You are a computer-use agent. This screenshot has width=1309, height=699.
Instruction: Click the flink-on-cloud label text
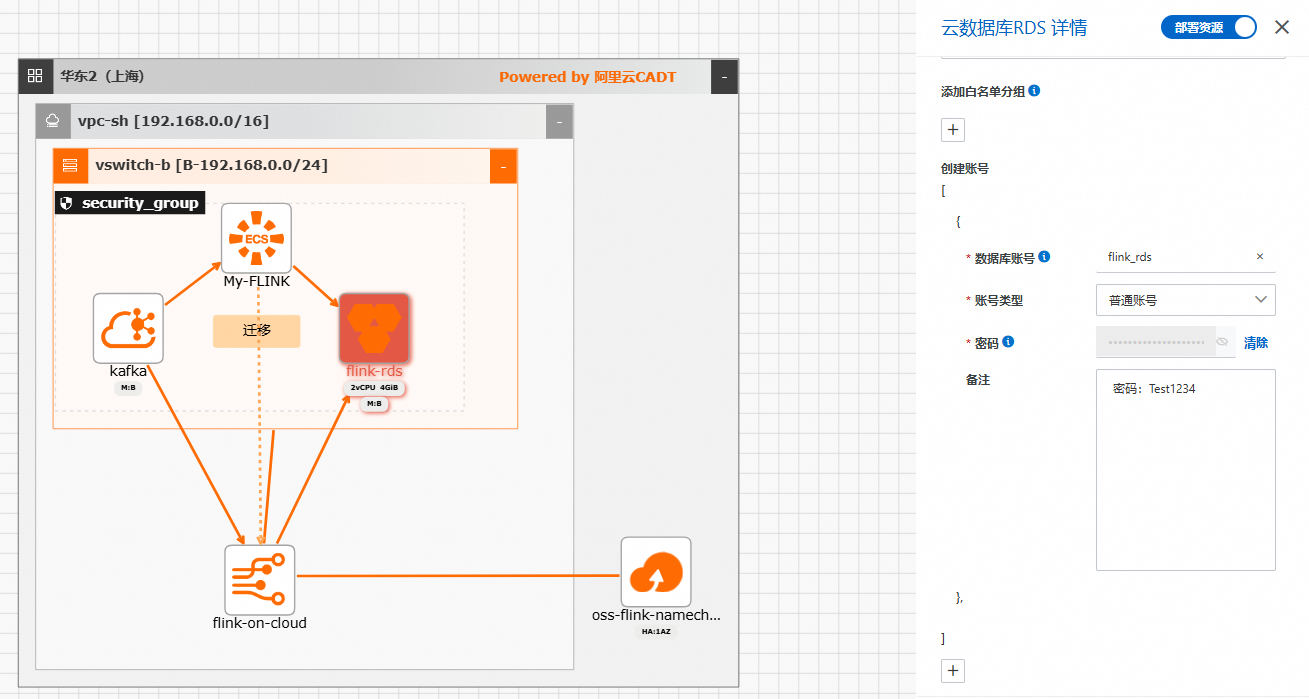(260, 623)
